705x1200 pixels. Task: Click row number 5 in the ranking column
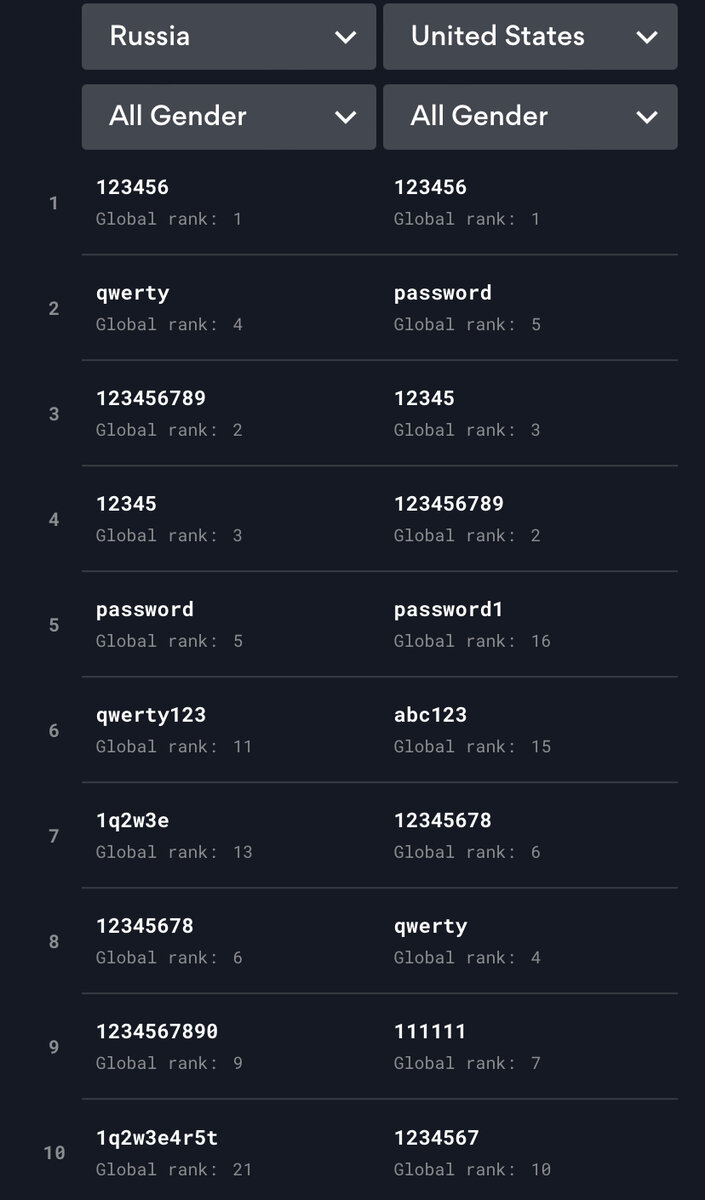click(54, 625)
